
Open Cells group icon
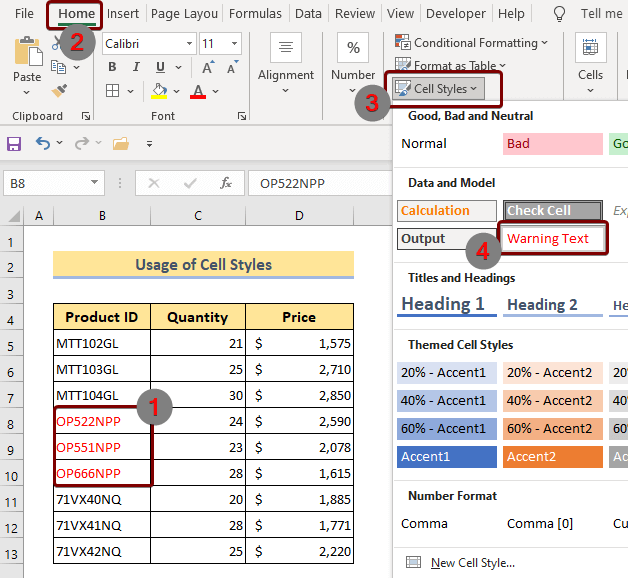click(590, 48)
